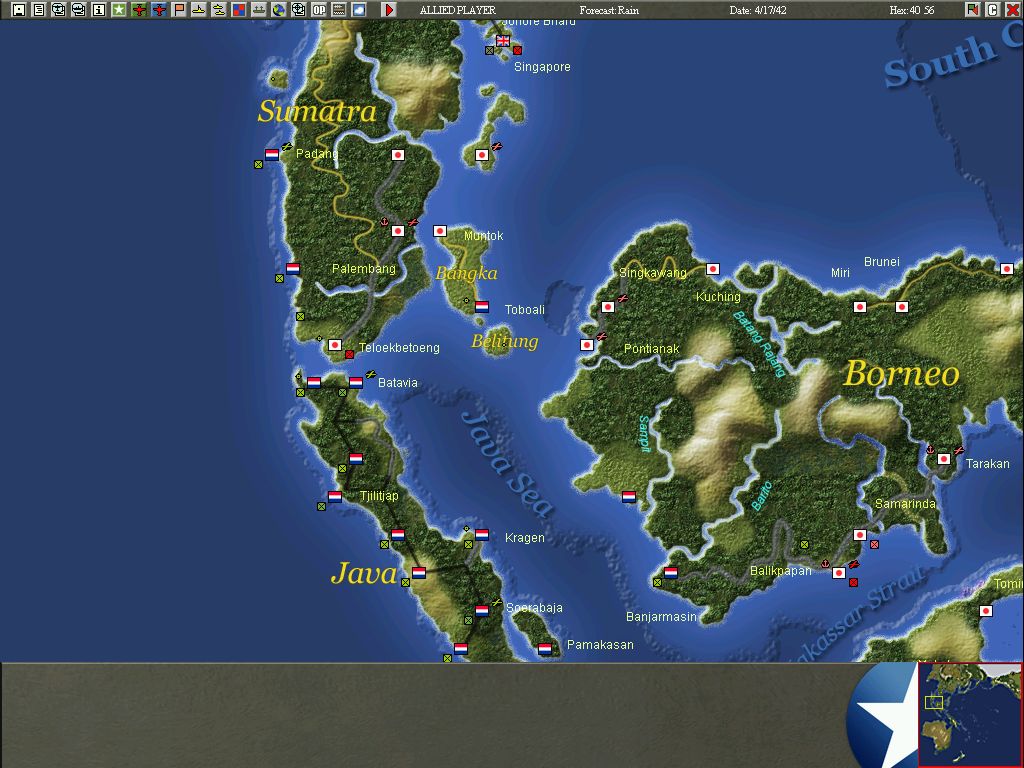The height and width of the screenshot is (768, 1024).
Task: Click the 'Sumatra' map label
Action: (x=317, y=111)
